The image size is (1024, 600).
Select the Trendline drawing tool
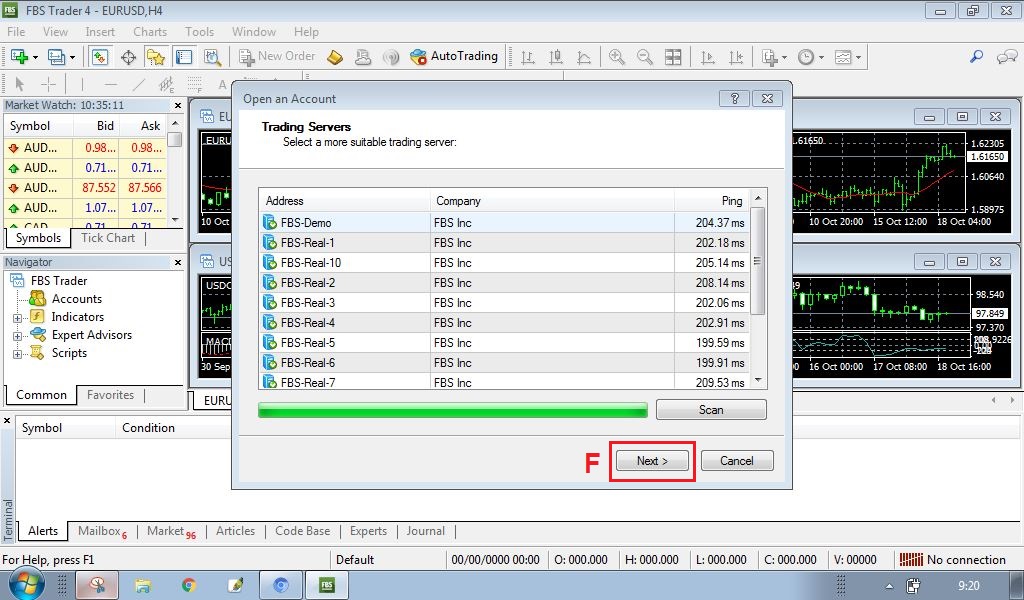coord(138,84)
